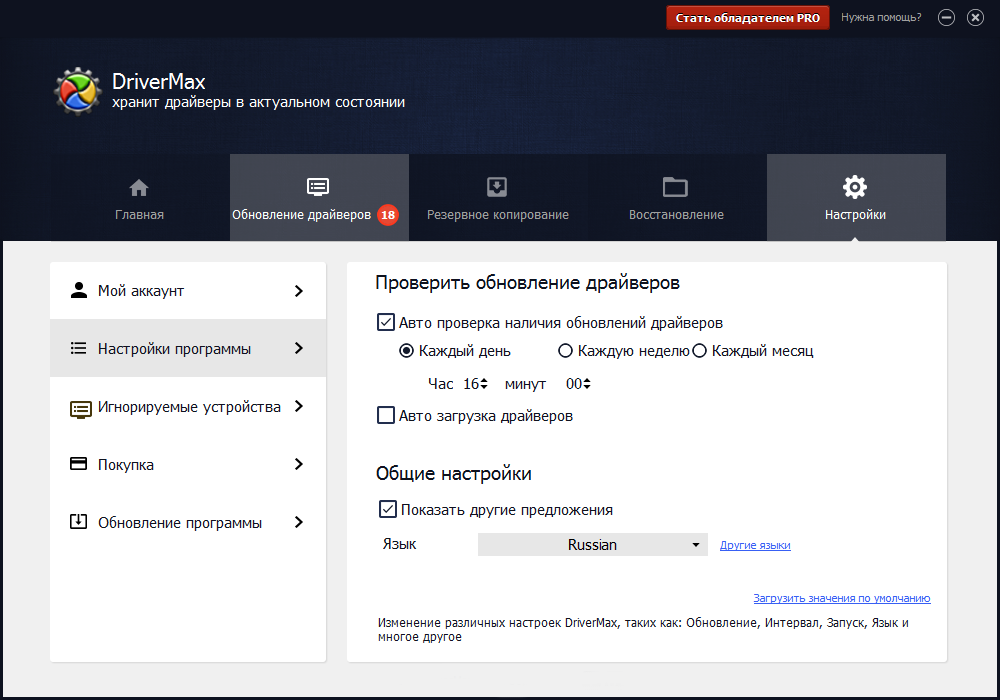This screenshot has width=1000, height=700.
Task: Select the Каждый день radio button
Action: pyautogui.click(x=406, y=351)
